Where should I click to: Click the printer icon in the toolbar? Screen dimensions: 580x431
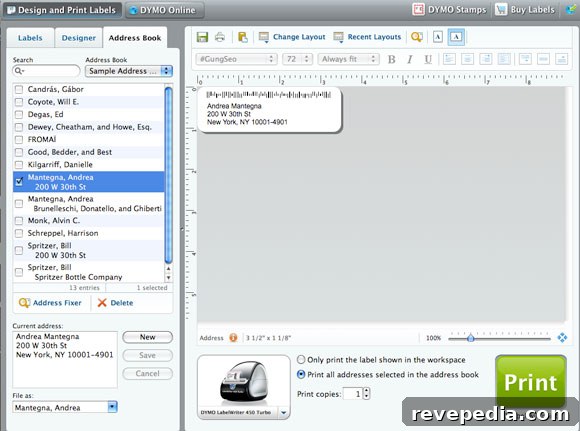(x=220, y=37)
